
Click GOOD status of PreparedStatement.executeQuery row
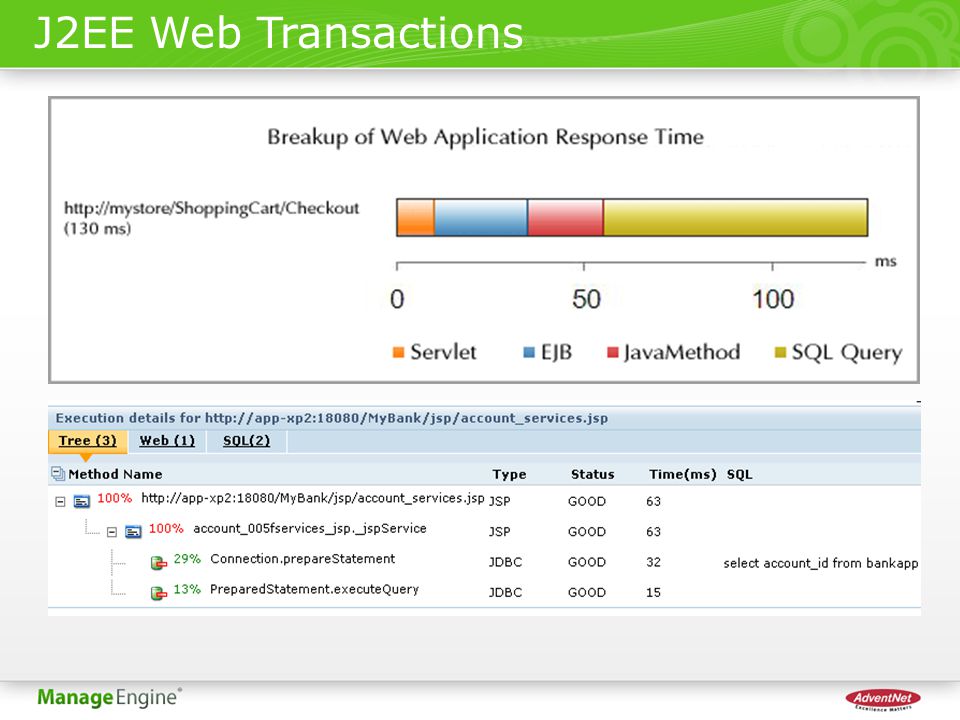click(587, 593)
